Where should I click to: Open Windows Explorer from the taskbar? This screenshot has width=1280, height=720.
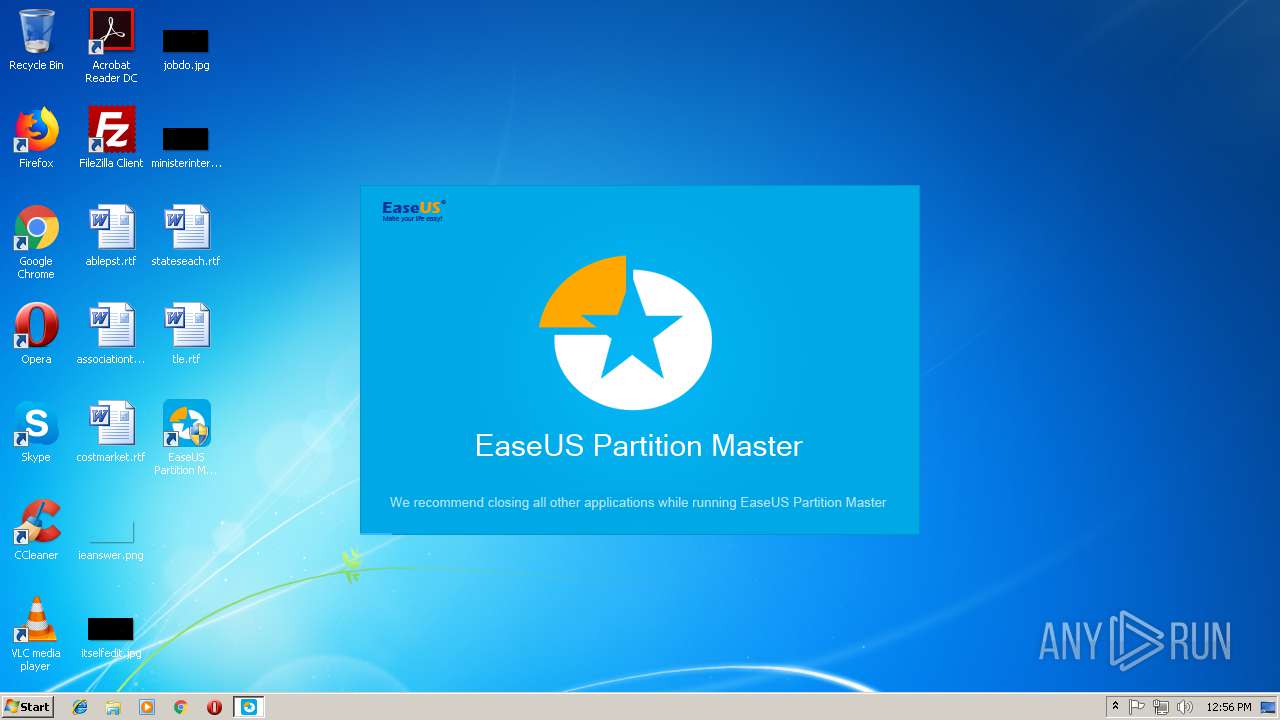(x=113, y=707)
